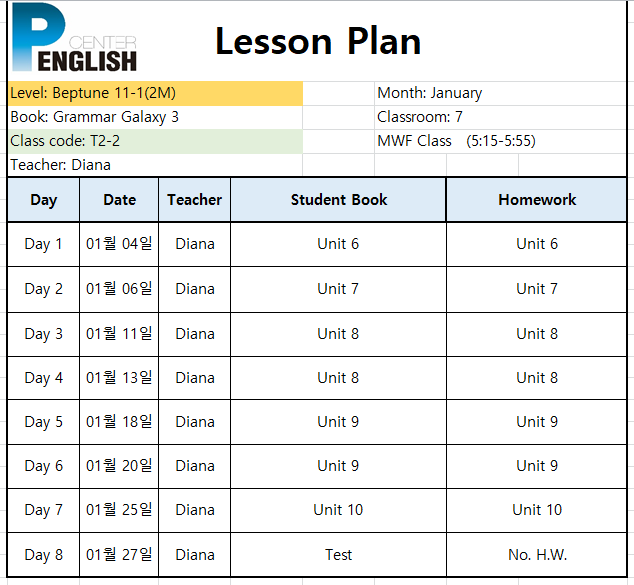Click the Unit 10 Homework cell

[537, 510]
